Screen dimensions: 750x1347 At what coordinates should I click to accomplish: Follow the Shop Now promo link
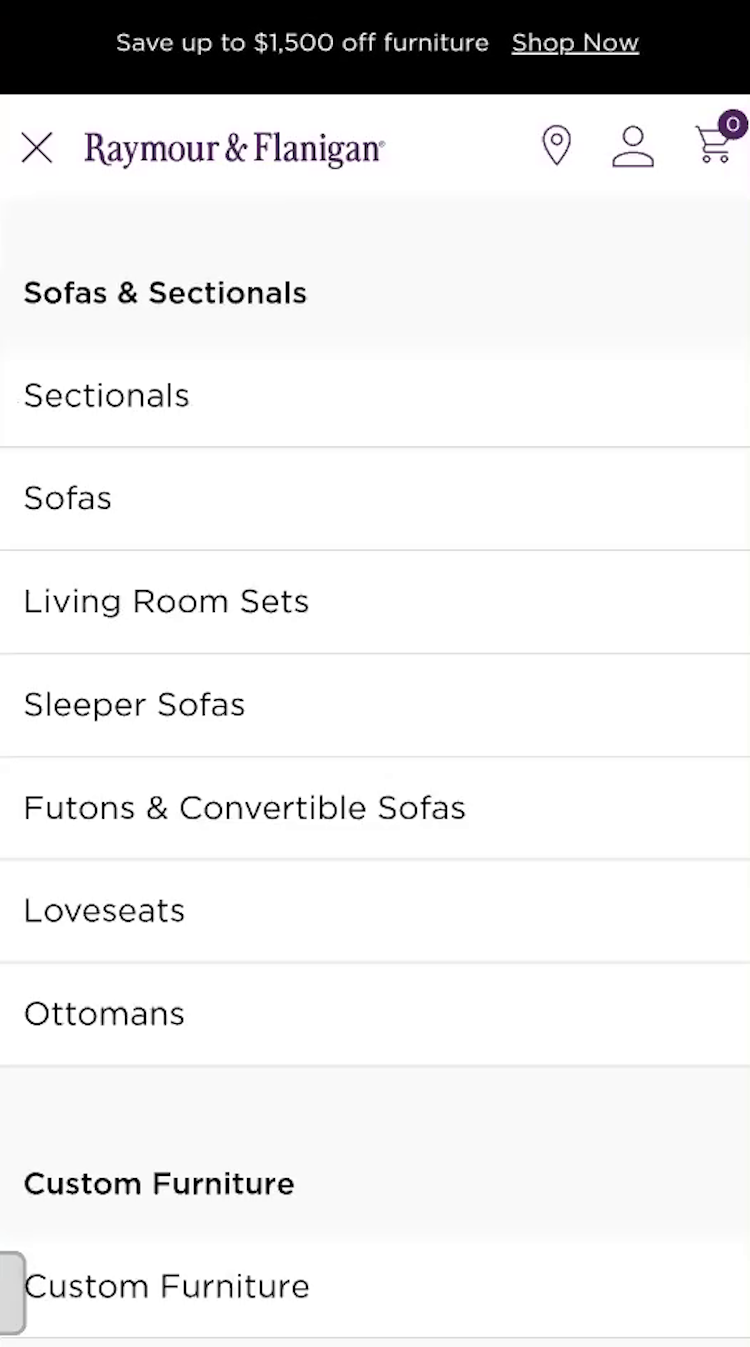coord(575,43)
